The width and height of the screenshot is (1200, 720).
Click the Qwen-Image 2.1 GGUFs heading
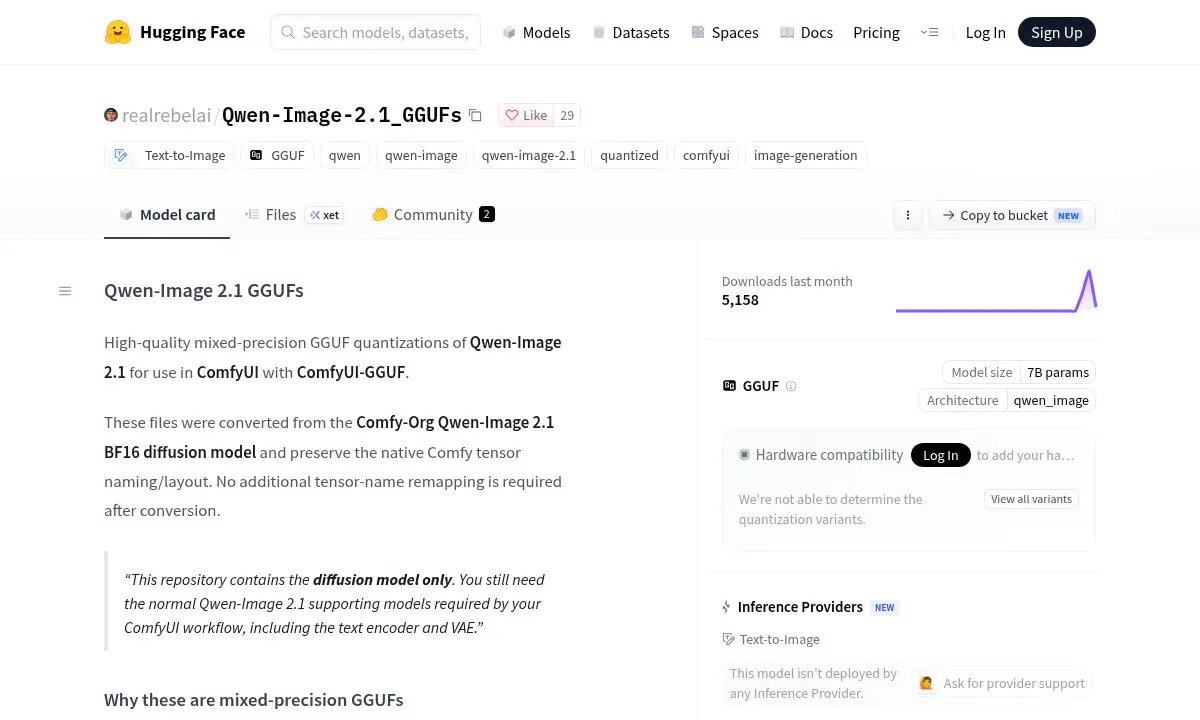[x=204, y=291]
